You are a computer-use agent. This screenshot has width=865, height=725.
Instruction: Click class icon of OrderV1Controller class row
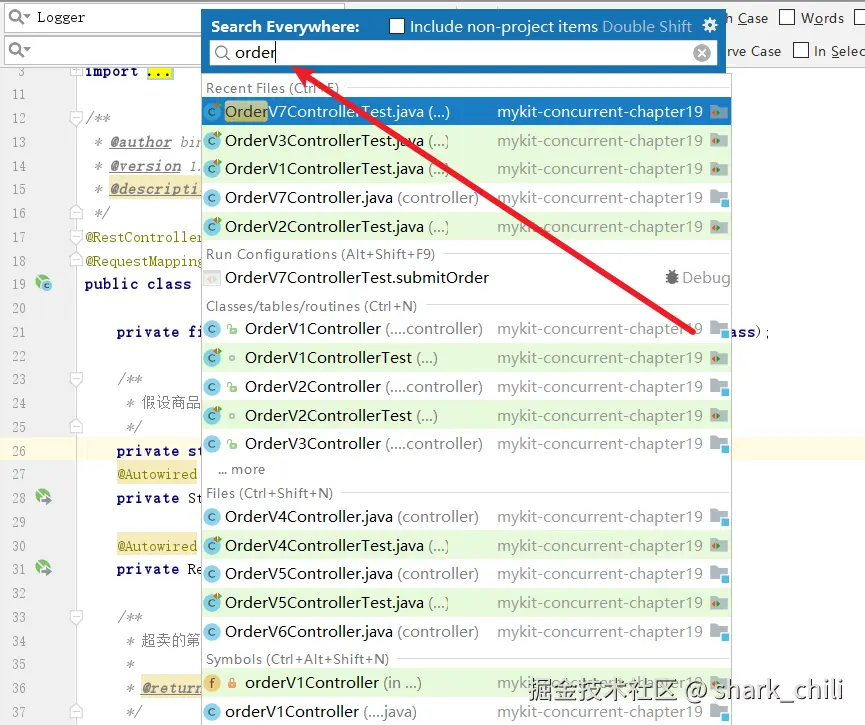pos(212,329)
